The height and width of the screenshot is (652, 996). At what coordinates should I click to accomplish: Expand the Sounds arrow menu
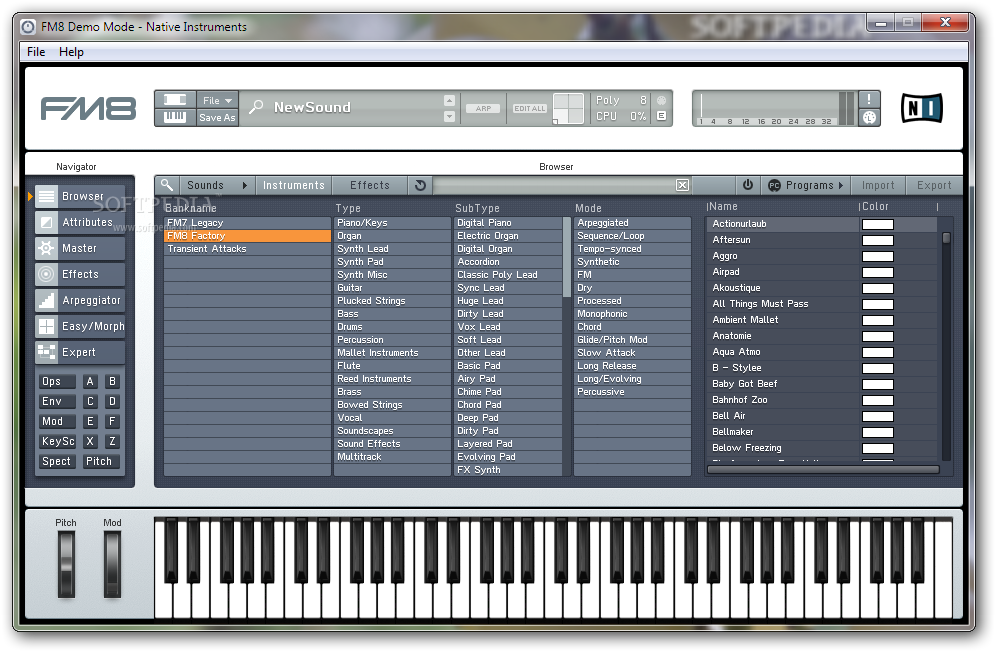point(245,186)
